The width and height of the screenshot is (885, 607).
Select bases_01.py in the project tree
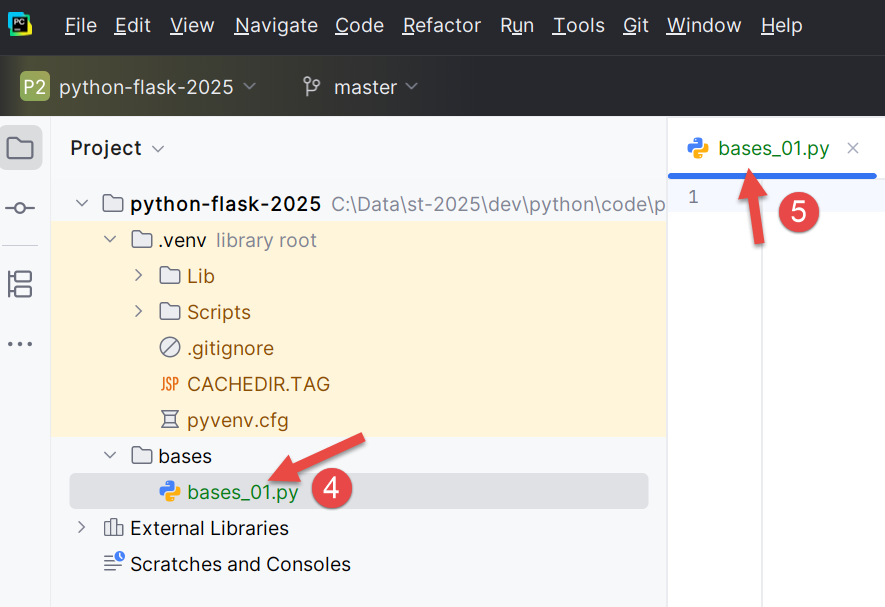[242, 492]
